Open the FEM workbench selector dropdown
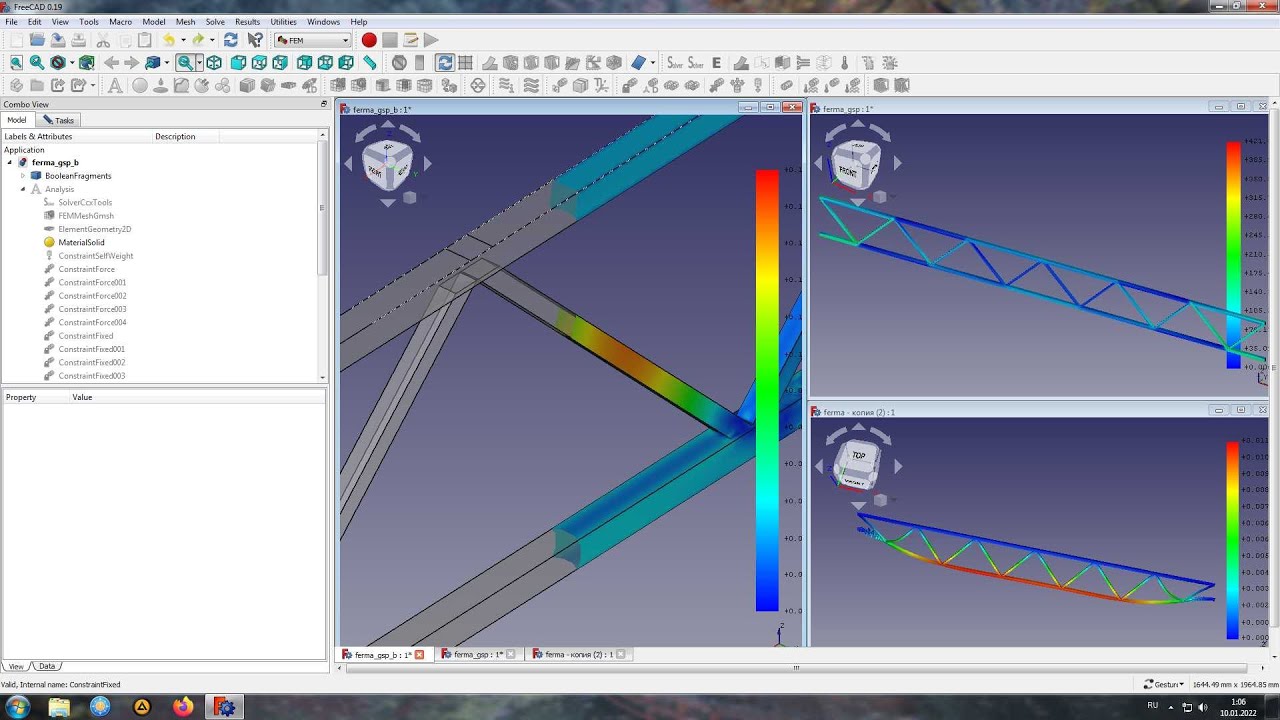Image resolution: width=1280 pixels, height=720 pixels. point(313,40)
